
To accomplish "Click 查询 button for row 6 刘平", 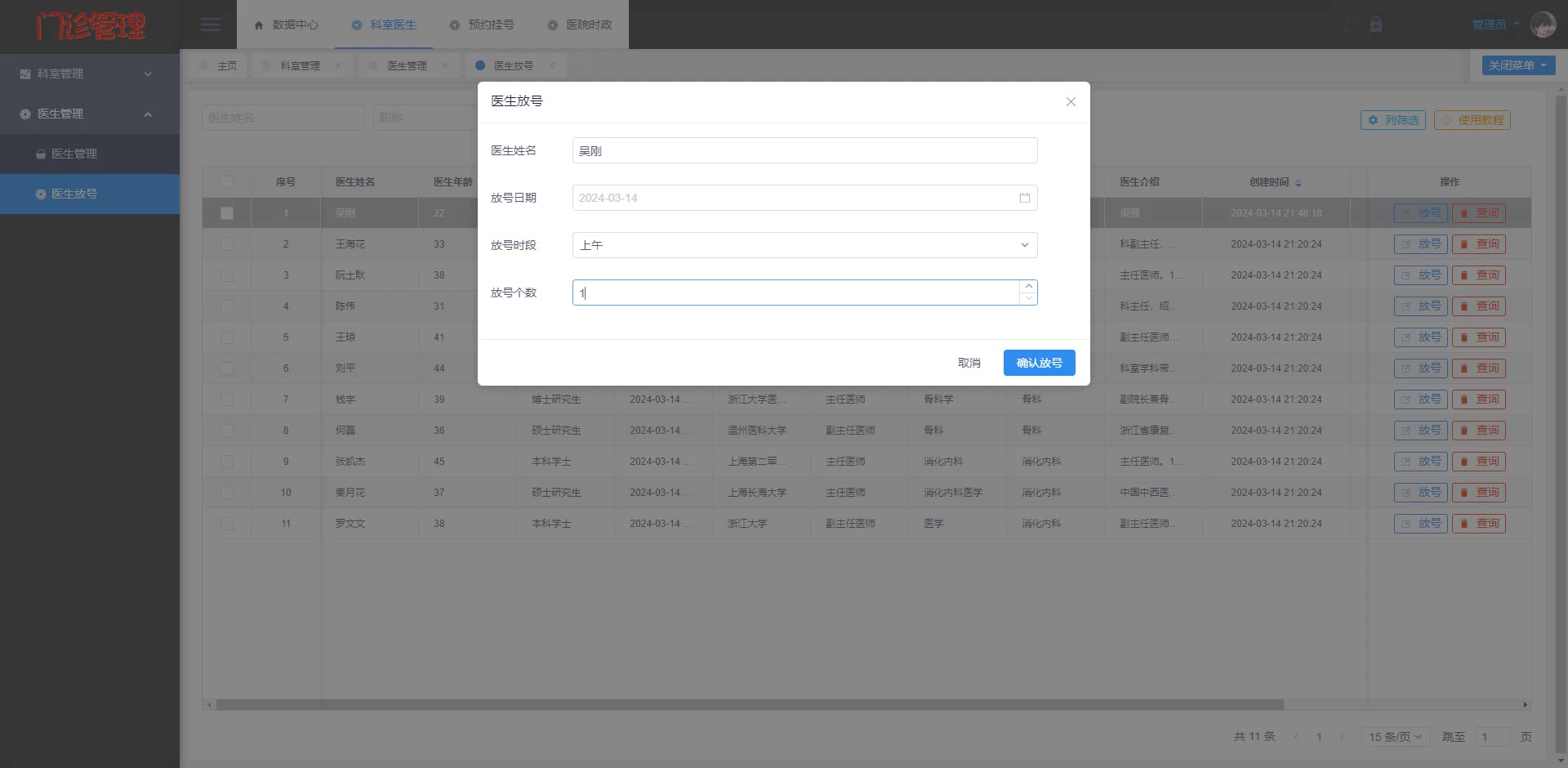I will [x=1479, y=368].
